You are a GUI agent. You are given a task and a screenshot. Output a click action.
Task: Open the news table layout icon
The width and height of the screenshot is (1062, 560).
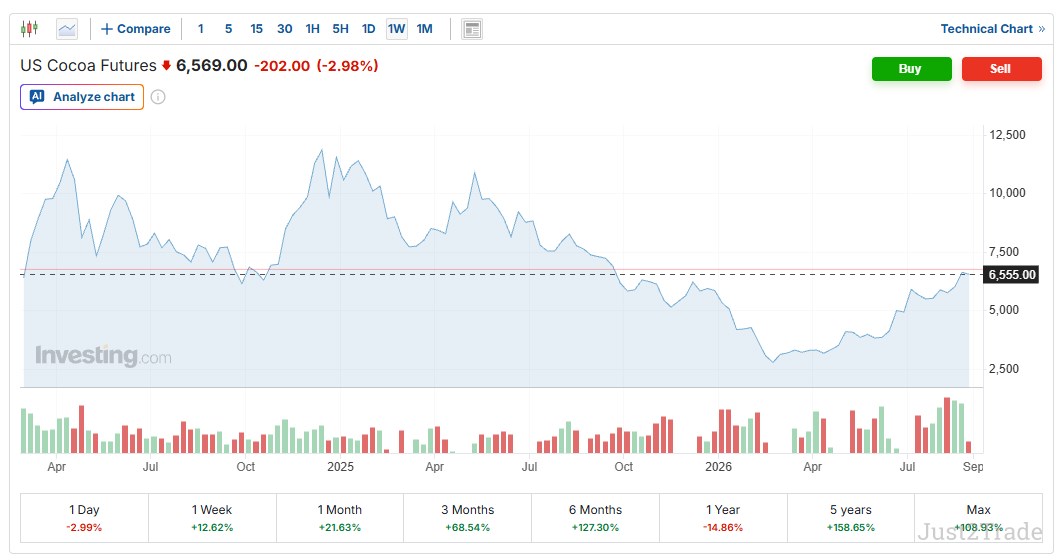[x=472, y=29]
